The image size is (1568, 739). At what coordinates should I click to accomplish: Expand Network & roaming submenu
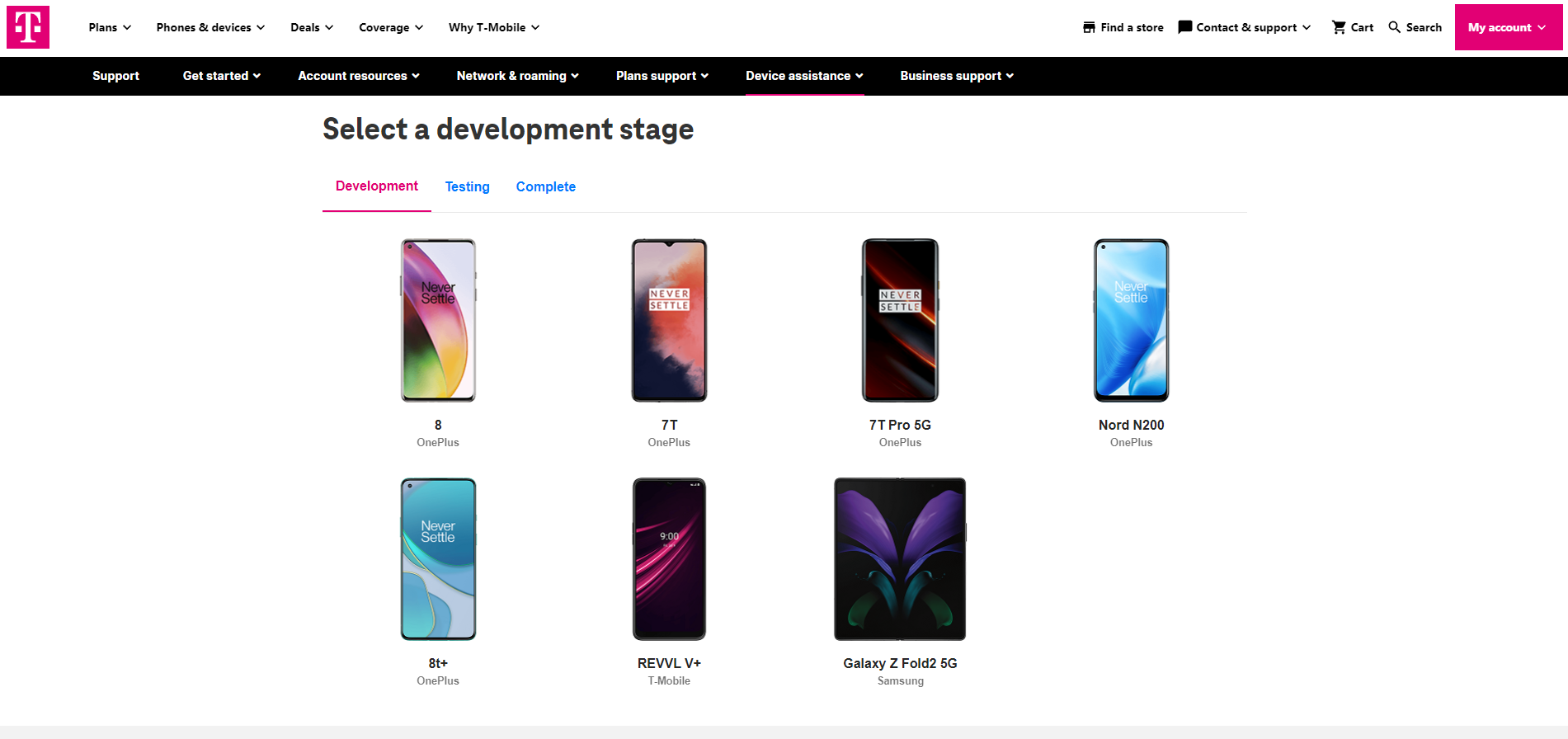pyautogui.click(x=518, y=76)
